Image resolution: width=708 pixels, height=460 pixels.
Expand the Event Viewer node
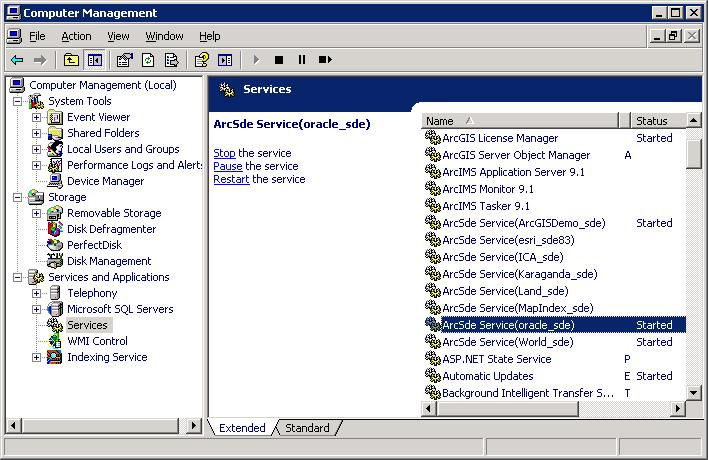click(36, 117)
